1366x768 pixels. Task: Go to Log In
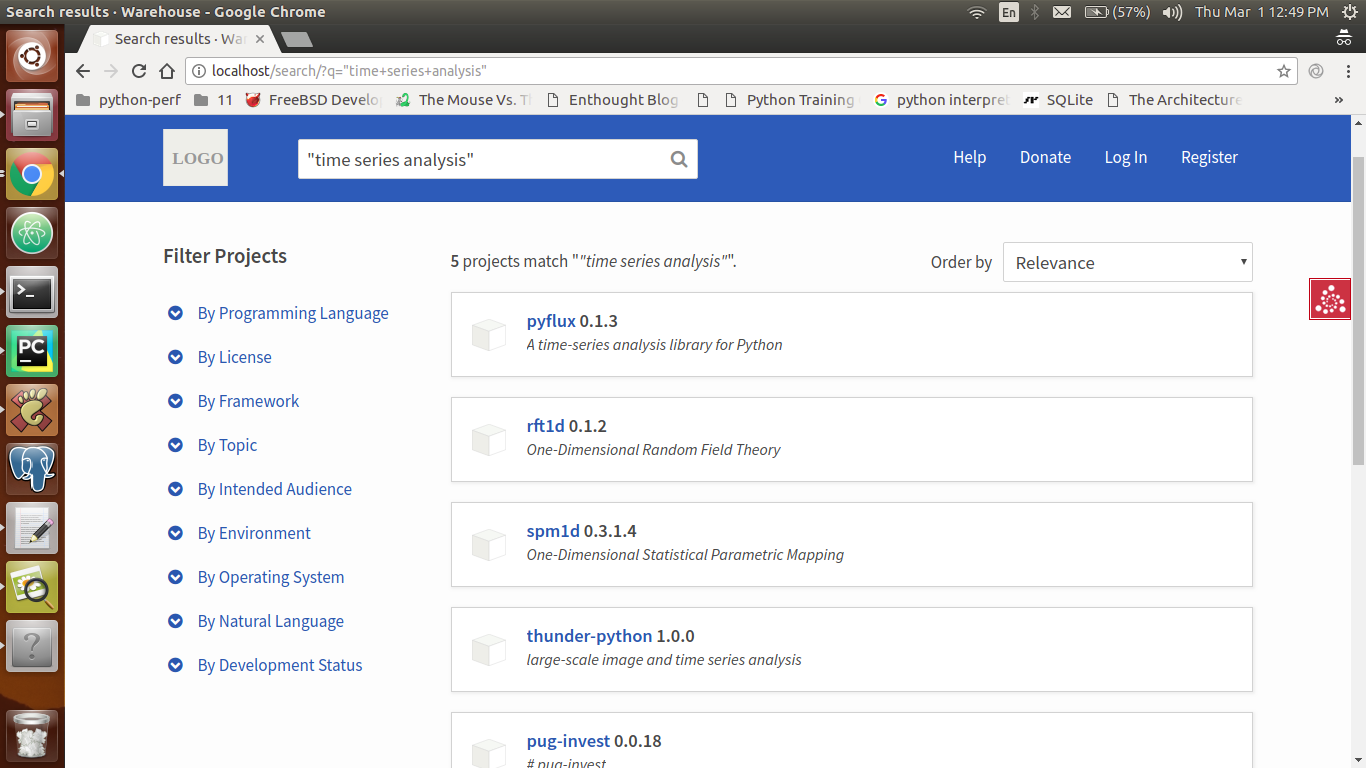pos(1125,157)
